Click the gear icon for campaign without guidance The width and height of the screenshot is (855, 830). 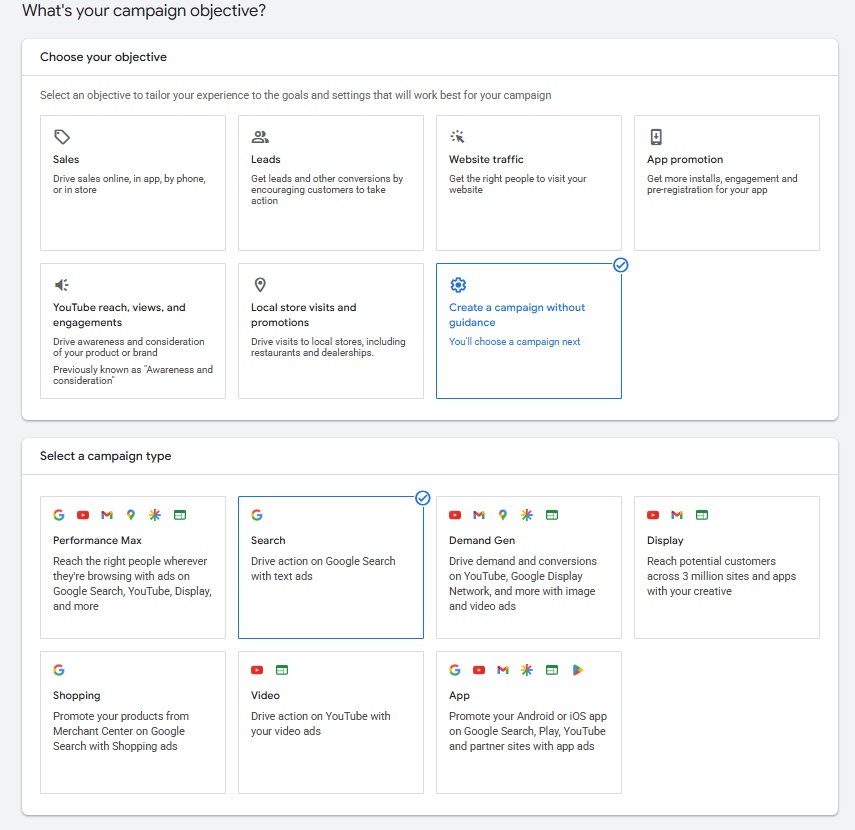(458, 285)
